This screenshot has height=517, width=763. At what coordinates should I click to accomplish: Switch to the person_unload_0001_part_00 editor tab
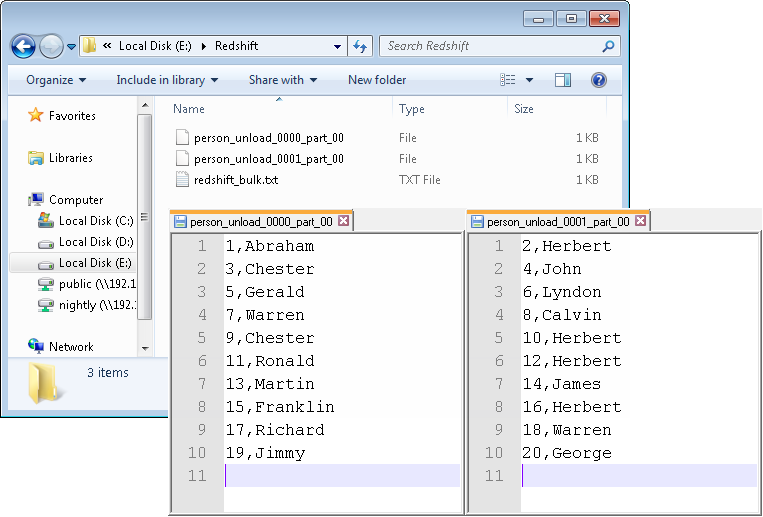tap(558, 222)
